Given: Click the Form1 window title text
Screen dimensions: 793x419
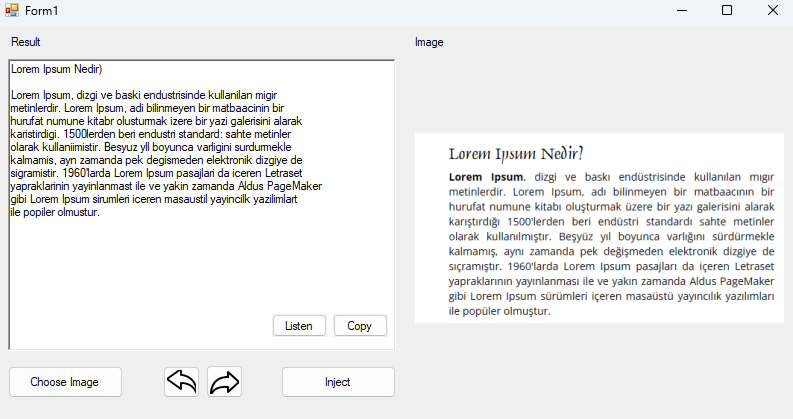Looking at the screenshot, I should (x=41, y=11).
